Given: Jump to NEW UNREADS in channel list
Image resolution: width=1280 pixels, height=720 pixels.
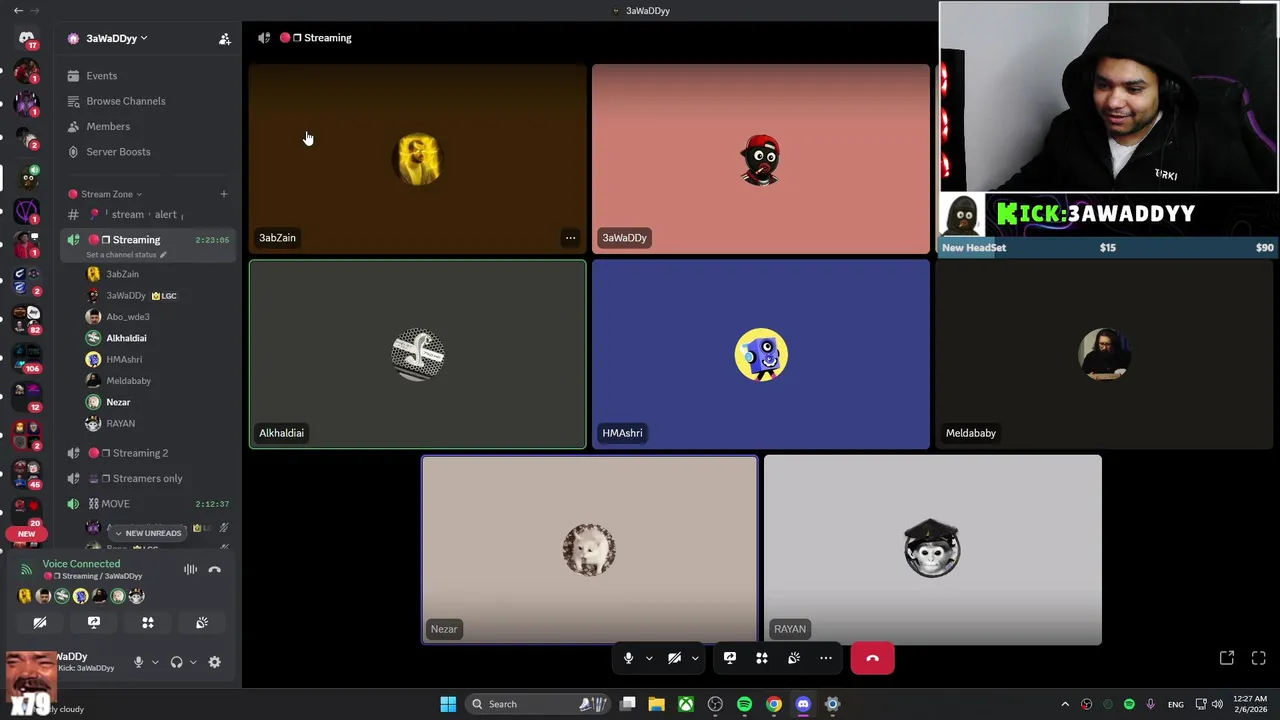Looking at the screenshot, I should 147,533.
